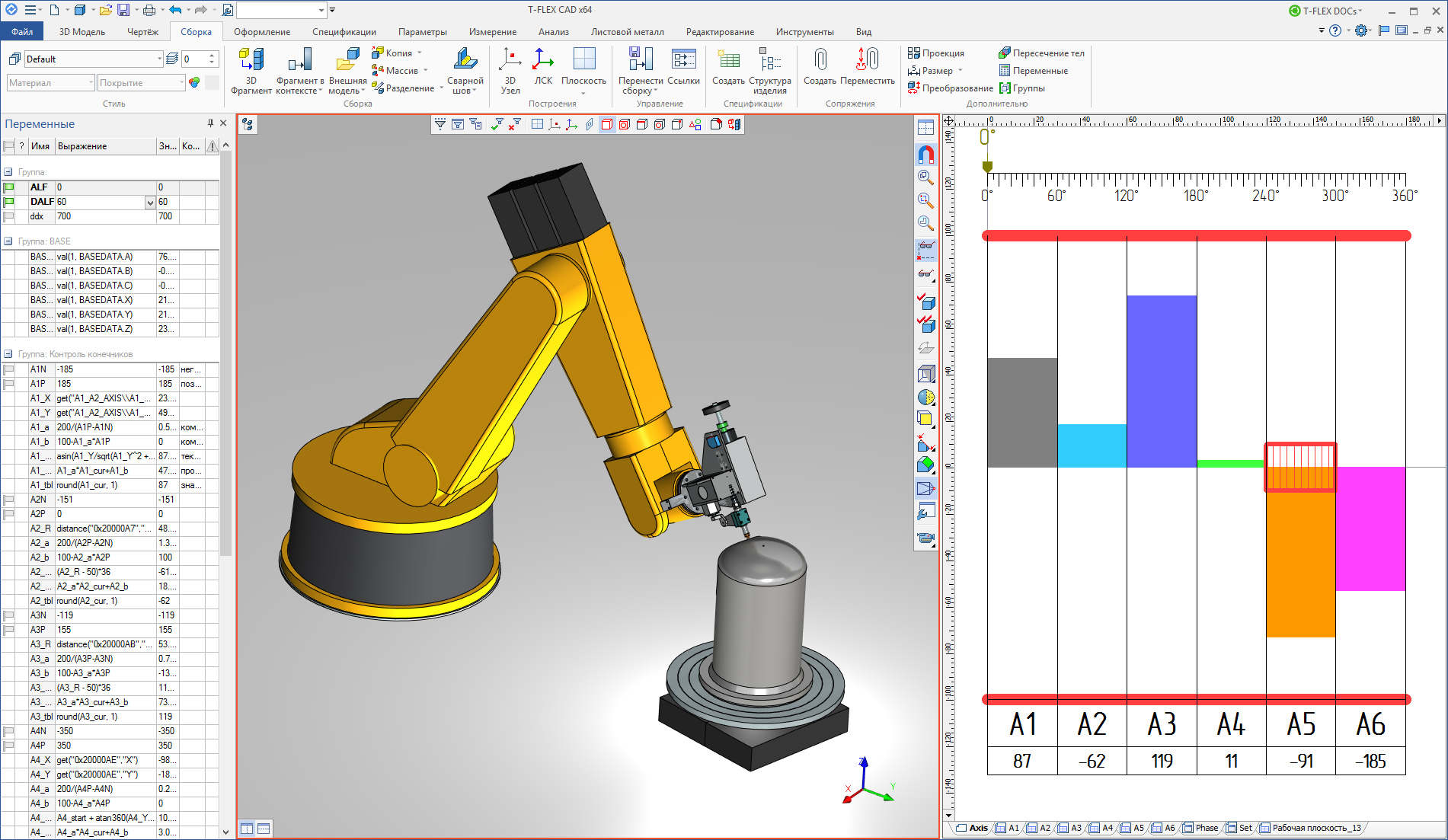Image resolution: width=1448 pixels, height=840 pixels.
Task: Click the ALF expression field
Action: click(x=105, y=187)
